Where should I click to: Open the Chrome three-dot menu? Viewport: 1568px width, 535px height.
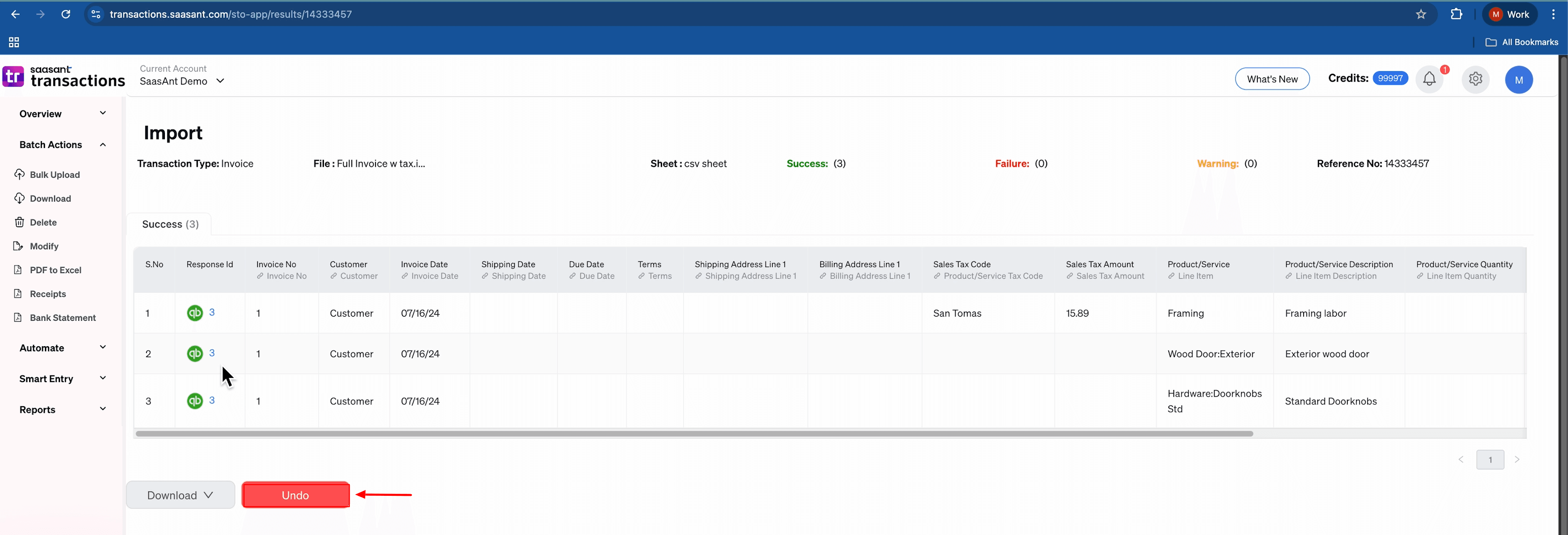[1553, 14]
